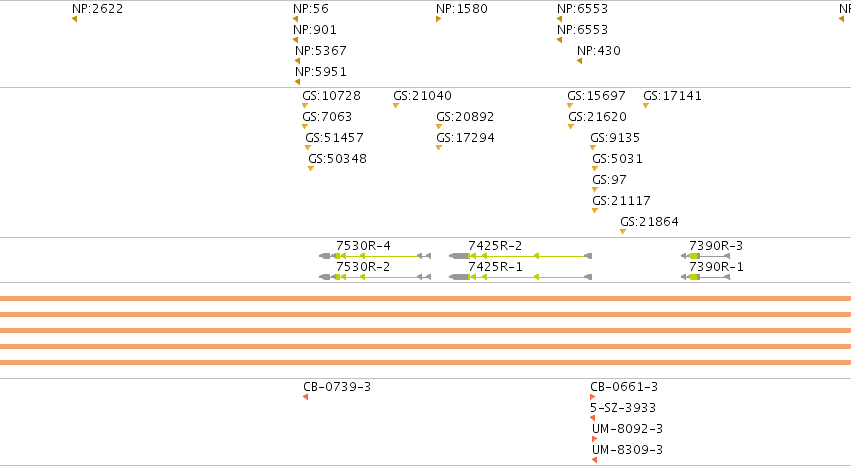851x466 pixels.
Task: Click the GS:15697 triangle glyph
Action: 570,106
